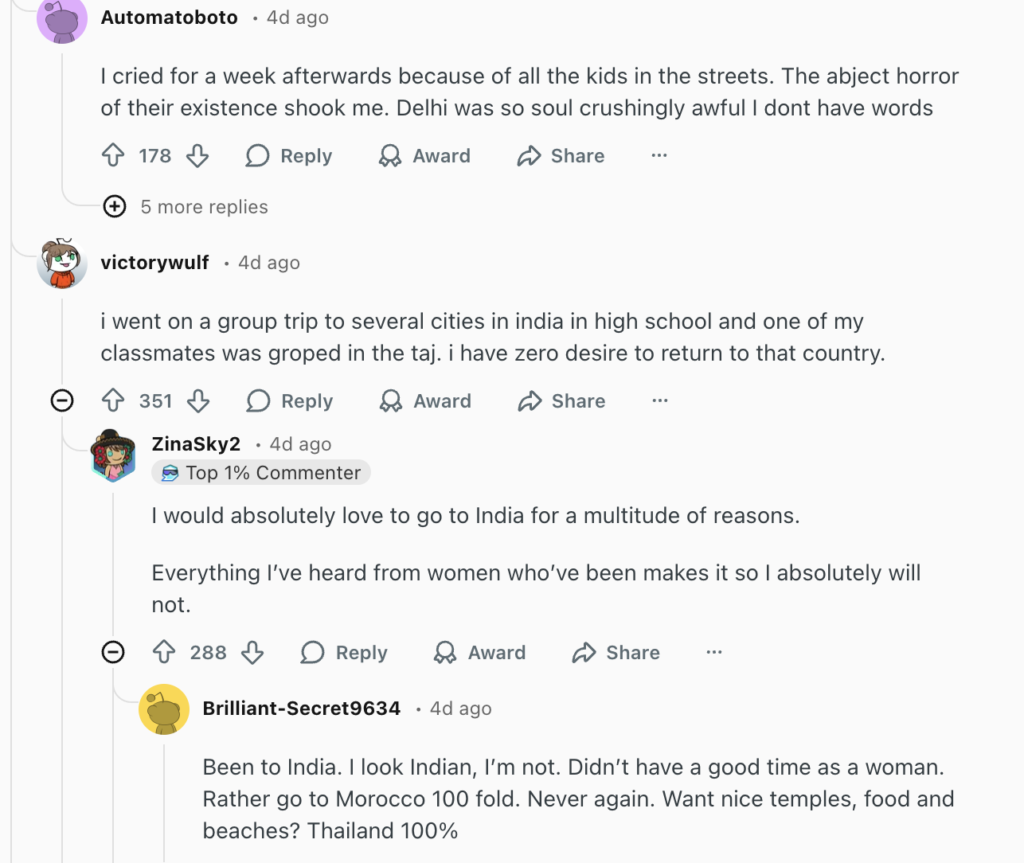The height and width of the screenshot is (863, 1024).
Task: Collapse ZinaSky2's reply thread
Action: click(x=113, y=653)
